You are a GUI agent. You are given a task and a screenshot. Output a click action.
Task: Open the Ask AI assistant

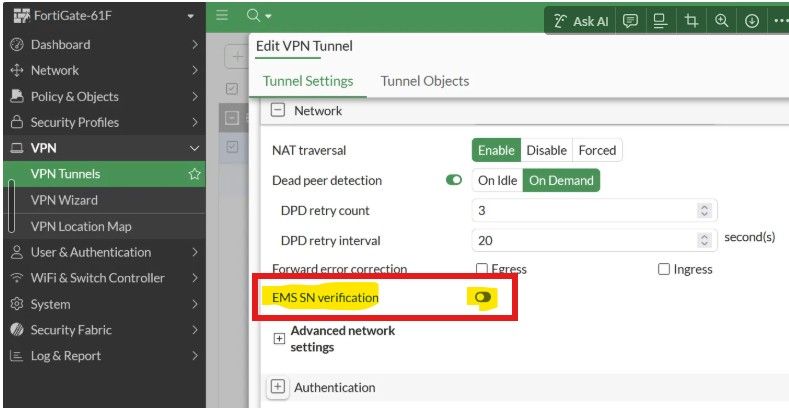pyautogui.click(x=581, y=21)
